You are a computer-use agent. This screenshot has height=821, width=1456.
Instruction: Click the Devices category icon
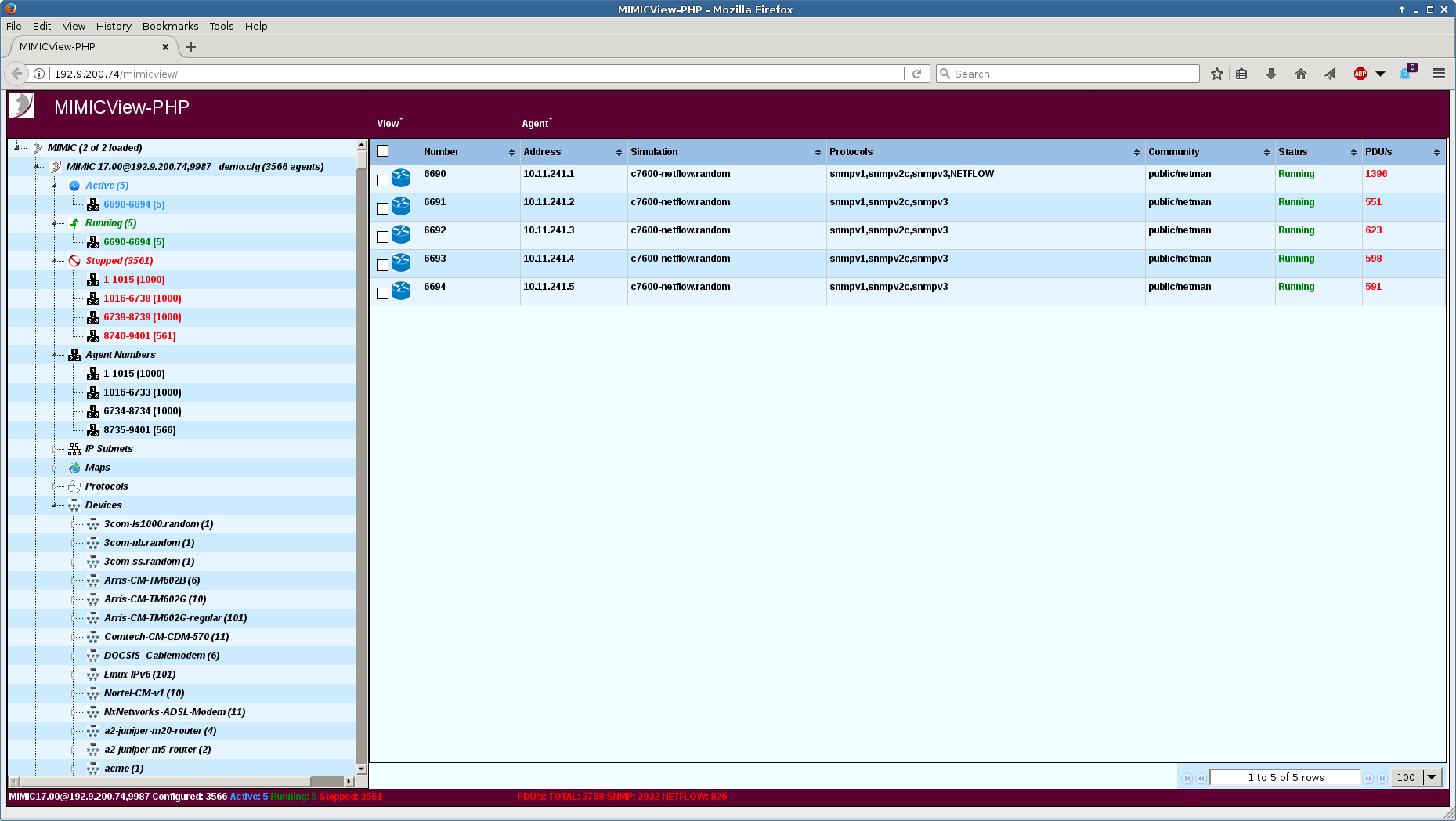tap(74, 505)
